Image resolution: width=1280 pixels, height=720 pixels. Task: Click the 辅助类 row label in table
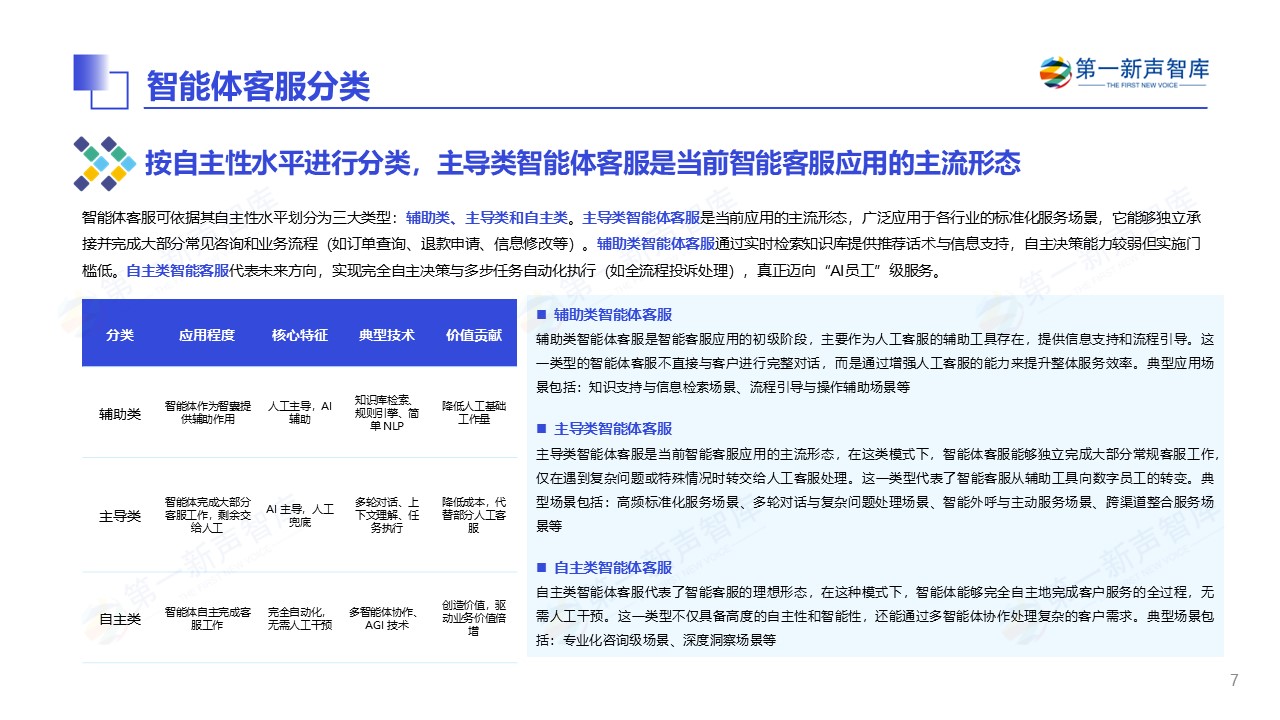(x=120, y=413)
